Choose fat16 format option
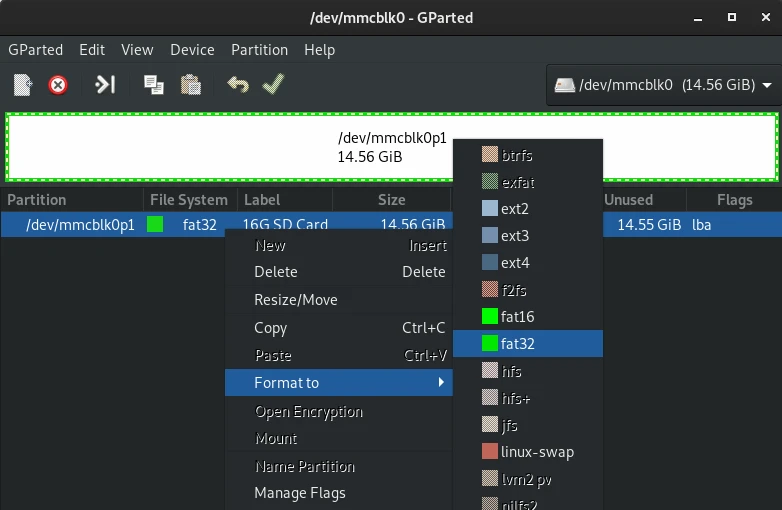Image resolution: width=782 pixels, height=510 pixels. [528, 317]
